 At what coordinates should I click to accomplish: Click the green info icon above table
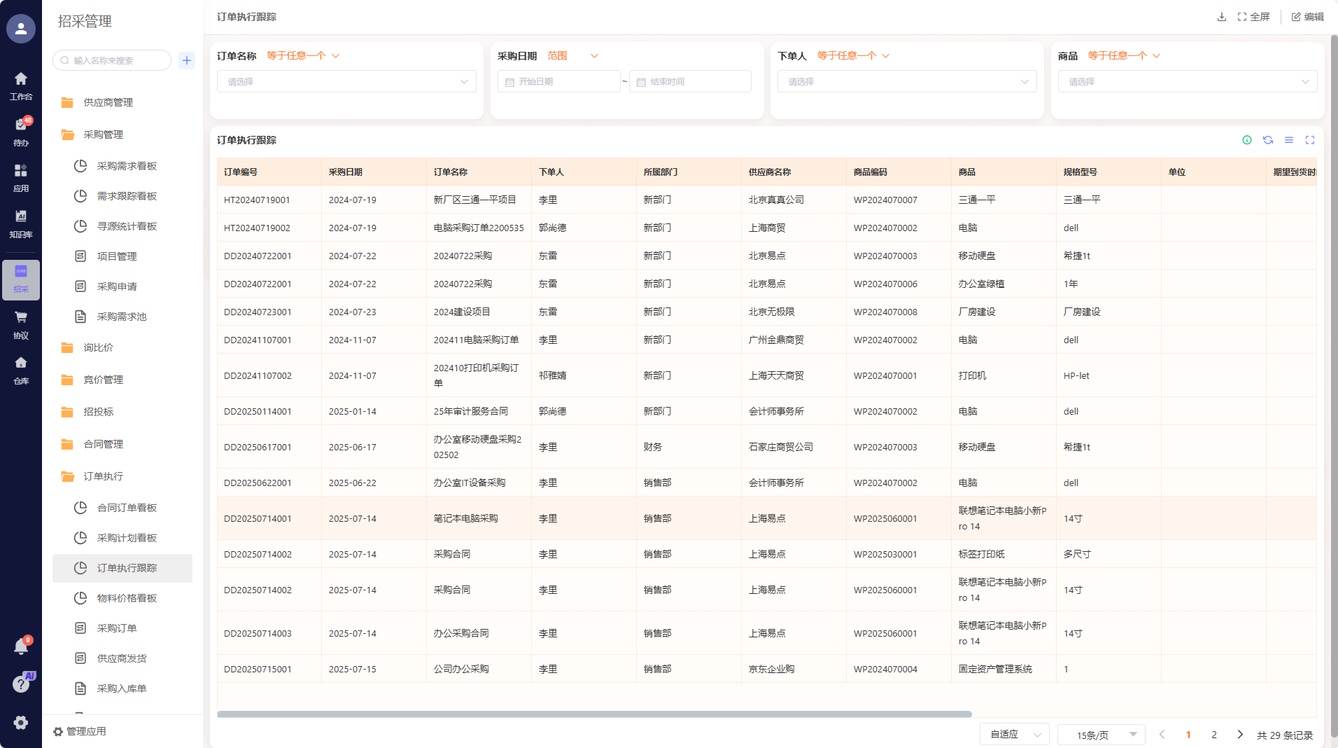point(1247,140)
